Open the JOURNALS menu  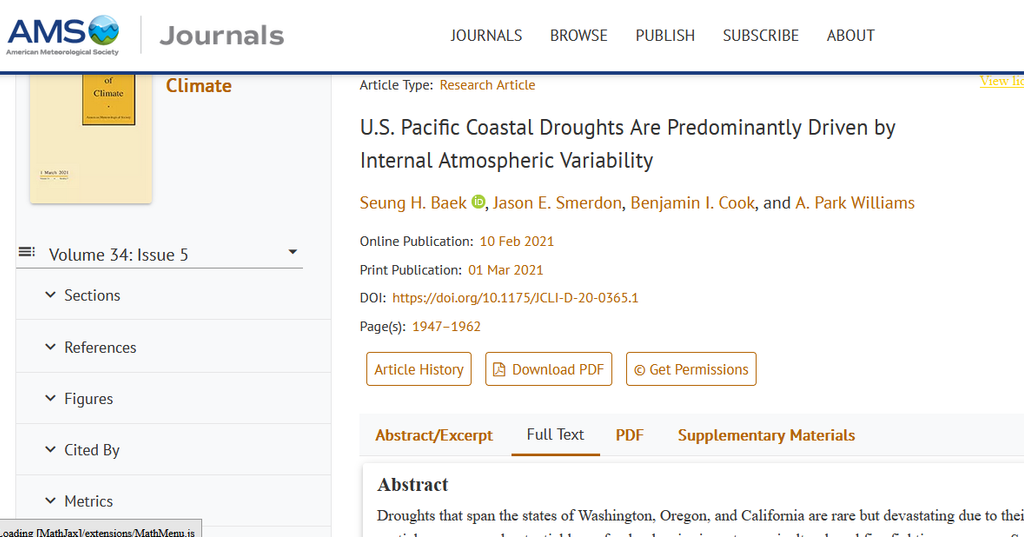pyautogui.click(x=486, y=35)
